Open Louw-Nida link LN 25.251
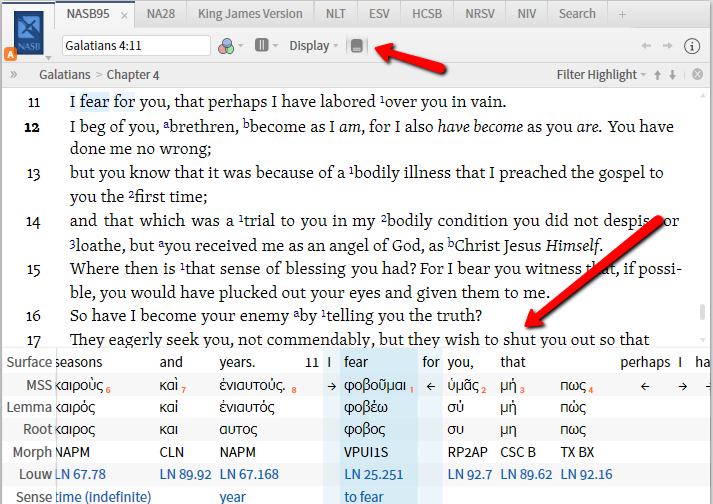Image resolution: width=713 pixels, height=504 pixels. (373, 474)
